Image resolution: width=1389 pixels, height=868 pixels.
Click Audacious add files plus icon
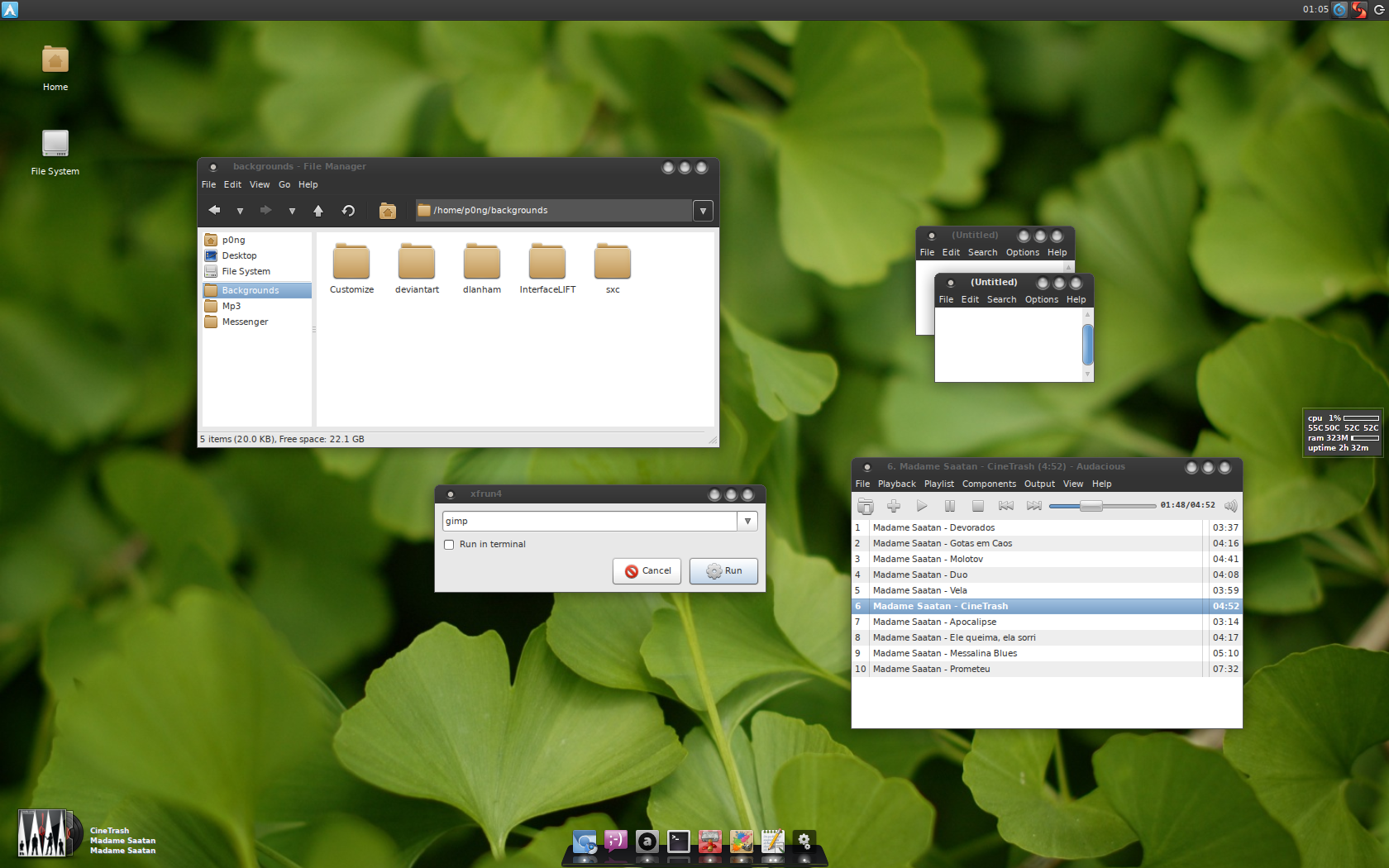[894, 506]
